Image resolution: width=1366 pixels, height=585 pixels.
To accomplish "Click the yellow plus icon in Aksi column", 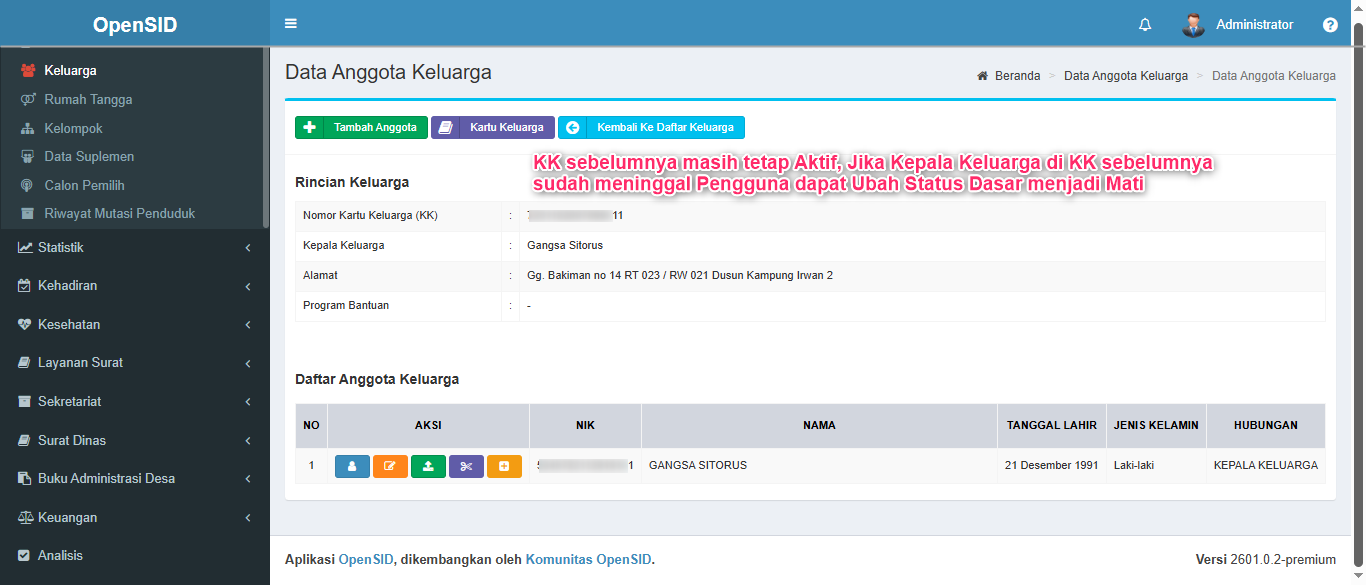I will 504,466.
